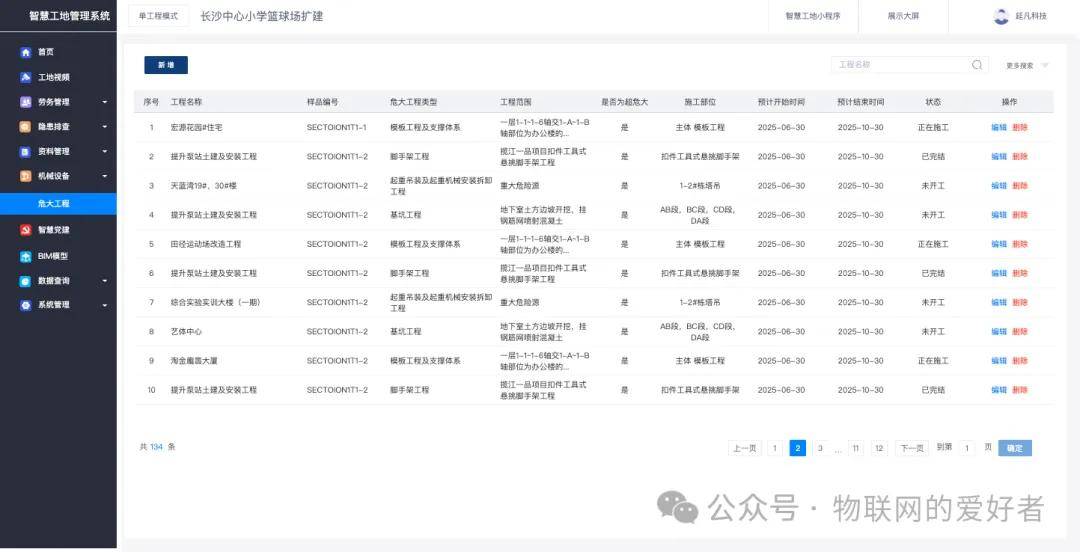1080x552 pixels.
Task: Go to 上一页 previous page
Action: [745, 448]
